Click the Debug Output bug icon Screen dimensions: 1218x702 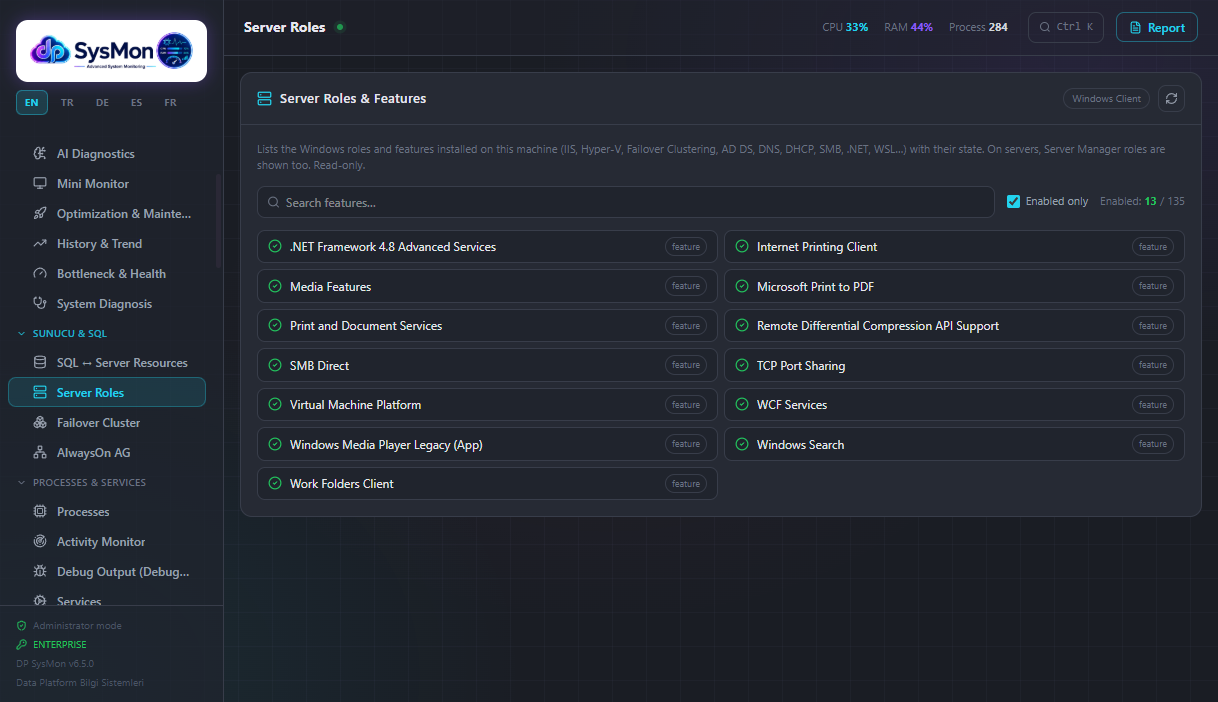(40, 572)
